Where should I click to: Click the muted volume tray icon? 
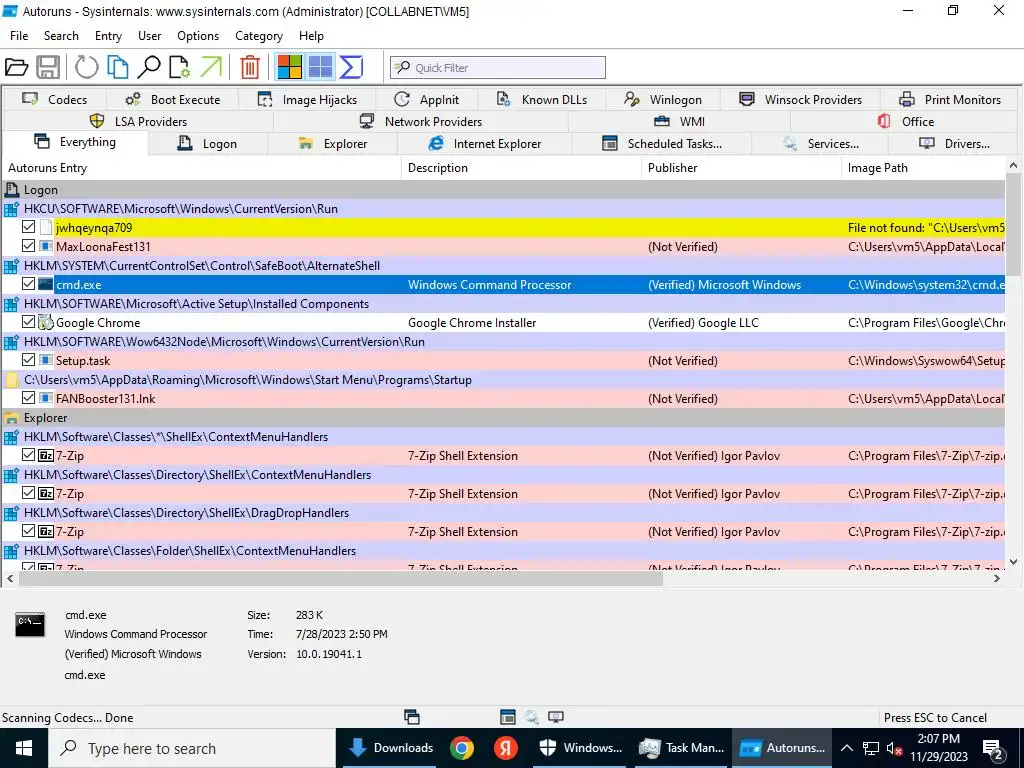894,748
